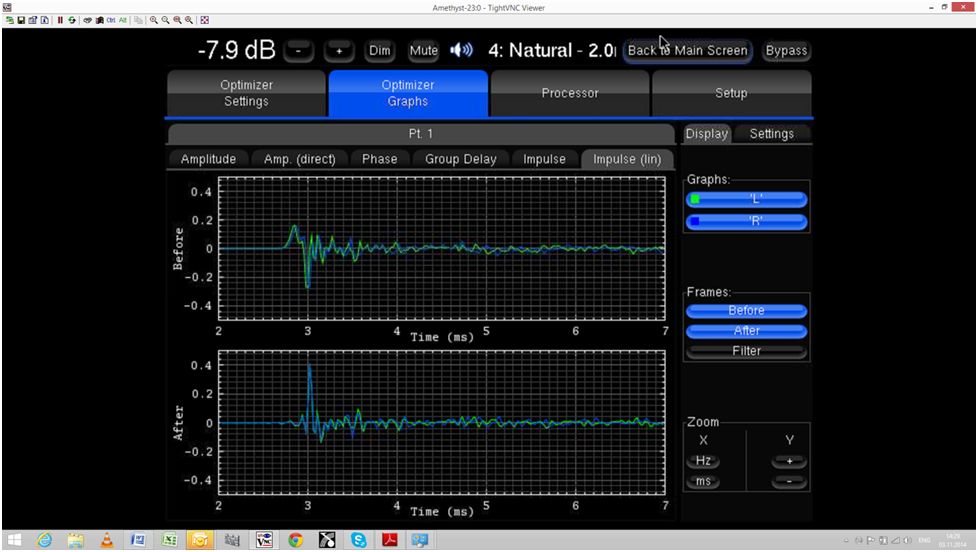Viewport: 978px width, 552px height.
Task: Select the Settings tab beside Display
Action: tap(771, 134)
